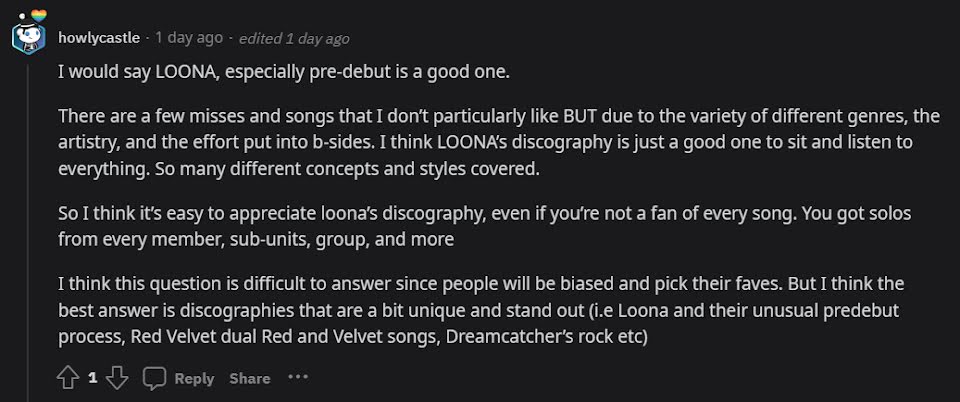Screen dimensions: 960x402
Task: Click the line mentioning Red Velvet dual songs
Action: pyautogui.click(x=353, y=337)
